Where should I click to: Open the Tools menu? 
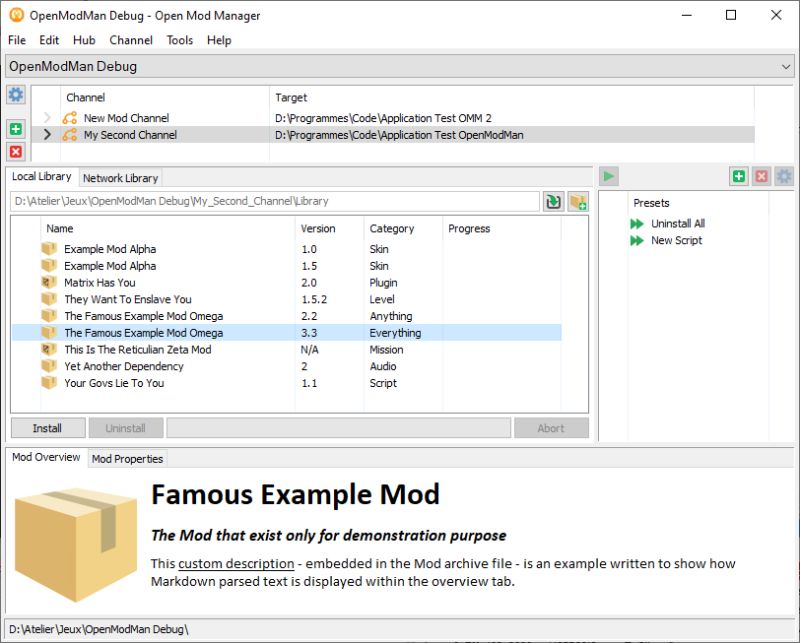coord(180,40)
